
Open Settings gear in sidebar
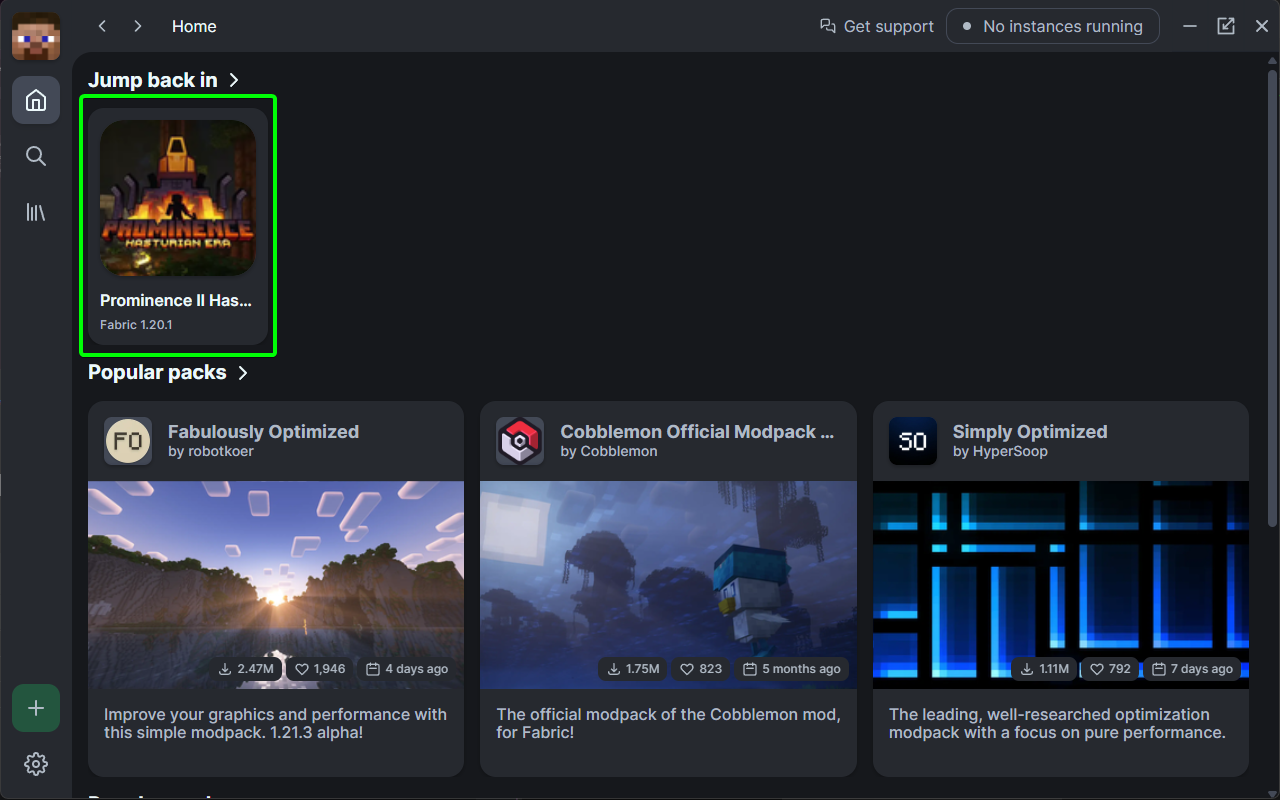(x=36, y=764)
